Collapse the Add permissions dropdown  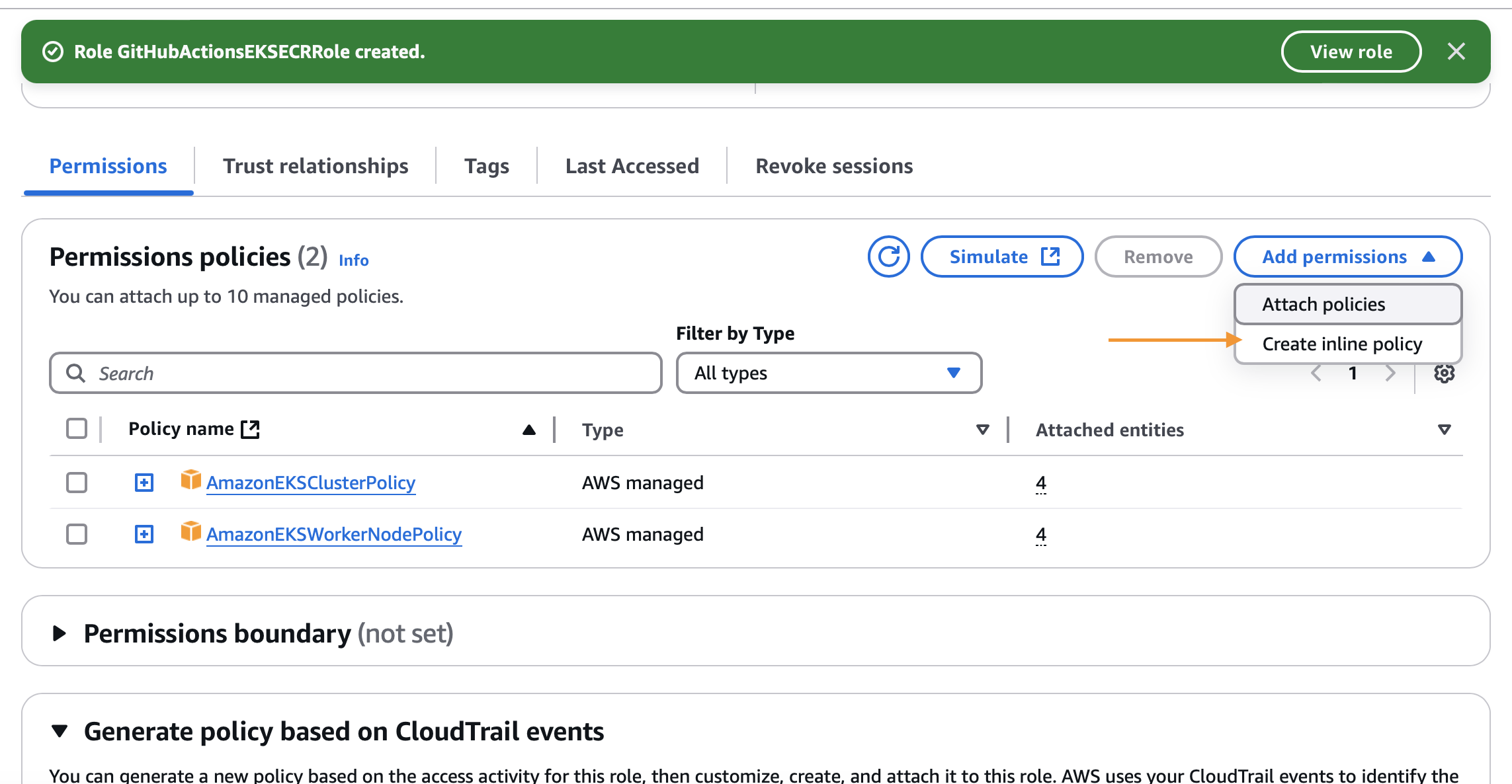point(1348,256)
